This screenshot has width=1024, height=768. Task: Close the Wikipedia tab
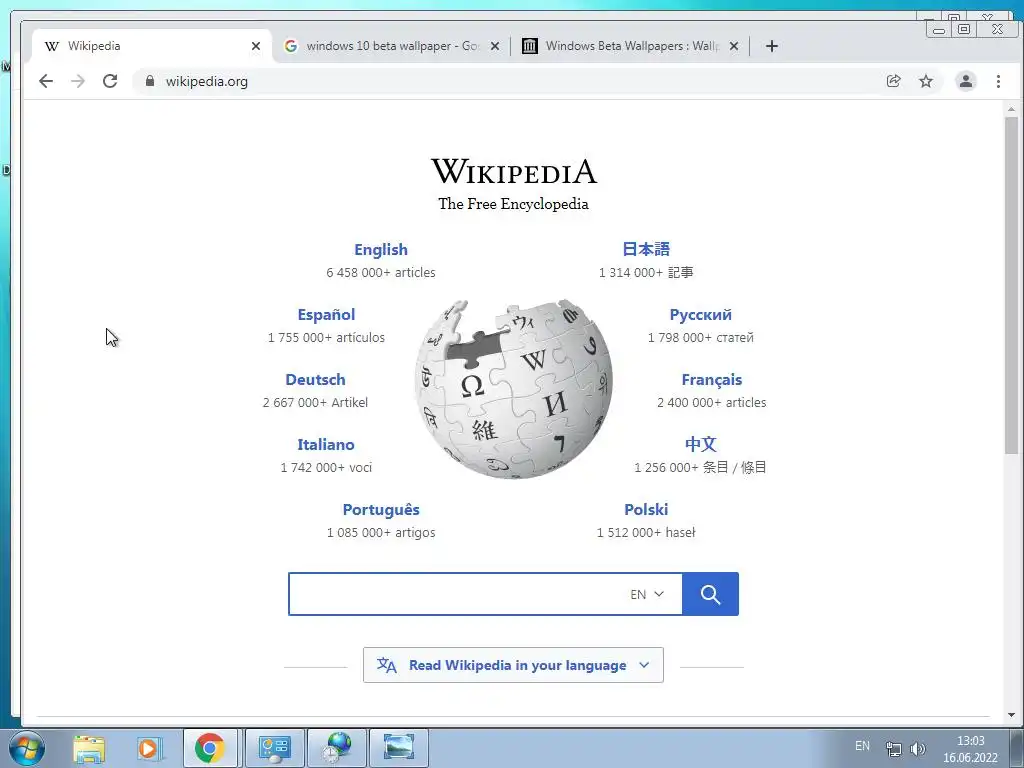pos(256,46)
